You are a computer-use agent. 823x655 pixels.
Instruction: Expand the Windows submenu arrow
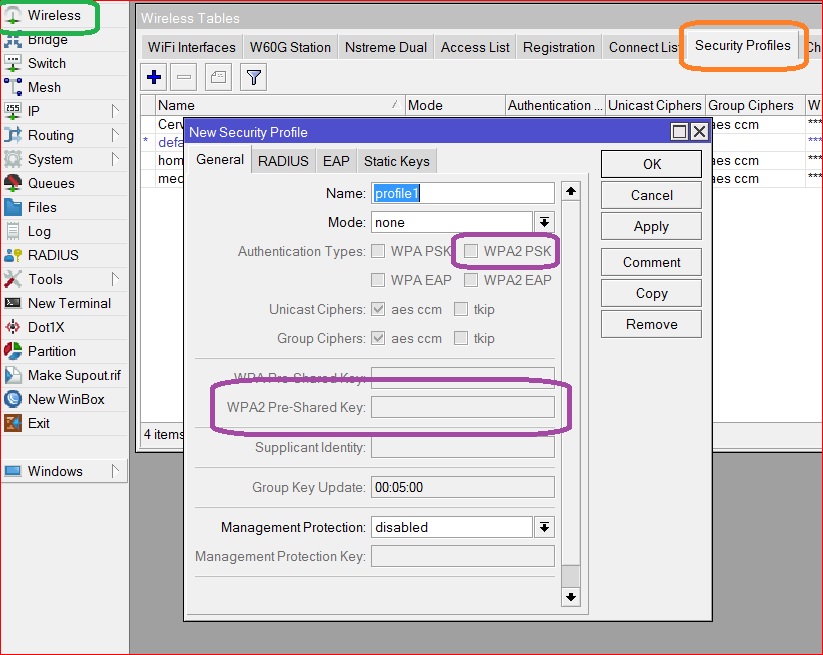(x=115, y=471)
